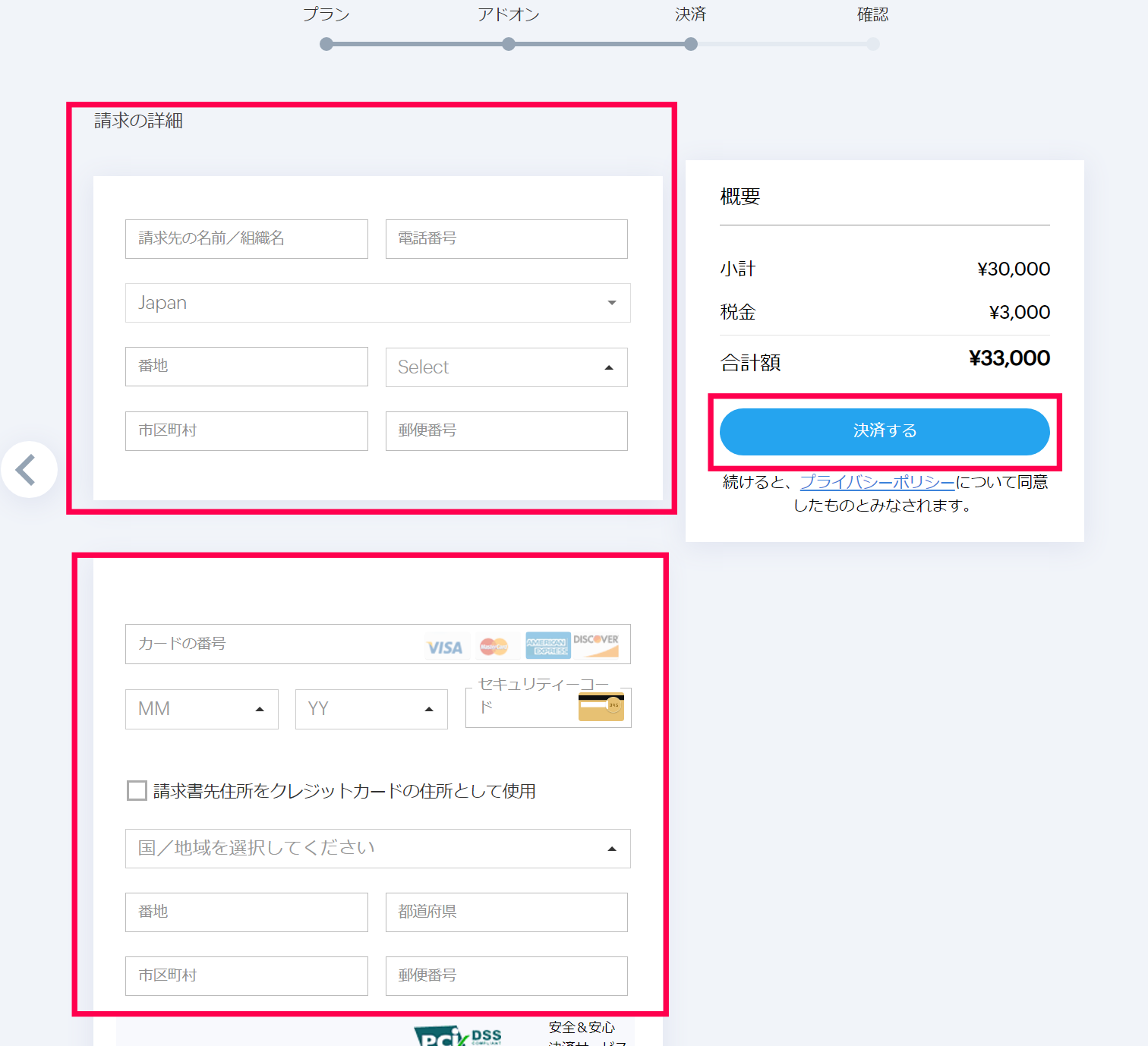This screenshot has height=1046, width=1148.
Task: Open the MM expiry month dropdown
Action: click(x=201, y=709)
